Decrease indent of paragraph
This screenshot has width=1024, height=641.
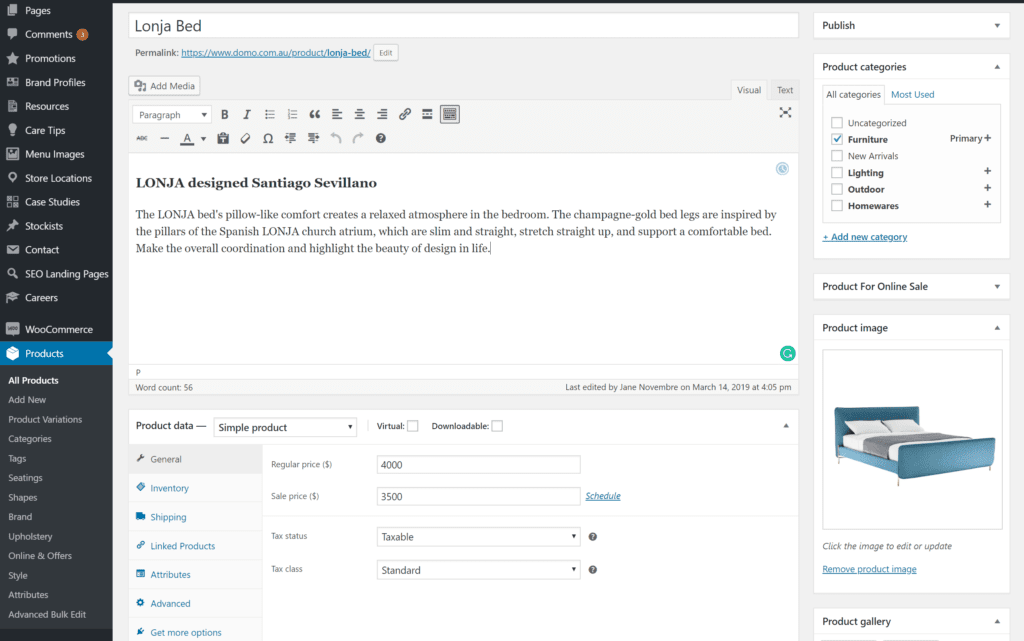[x=291, y=138]
